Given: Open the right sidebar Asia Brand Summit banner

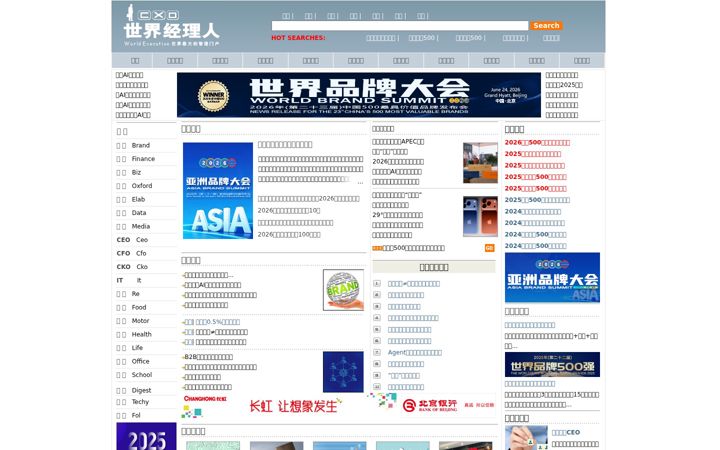Looking at the screenshot, I should (x=552, y=277).
